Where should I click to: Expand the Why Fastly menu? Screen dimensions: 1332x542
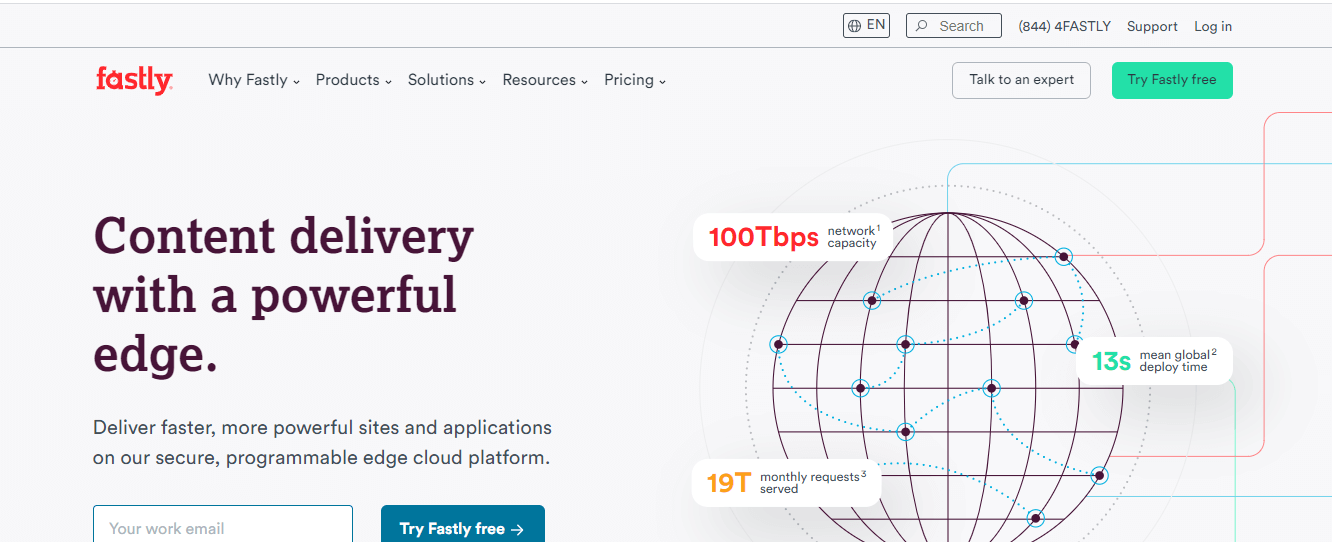(254, 80)
